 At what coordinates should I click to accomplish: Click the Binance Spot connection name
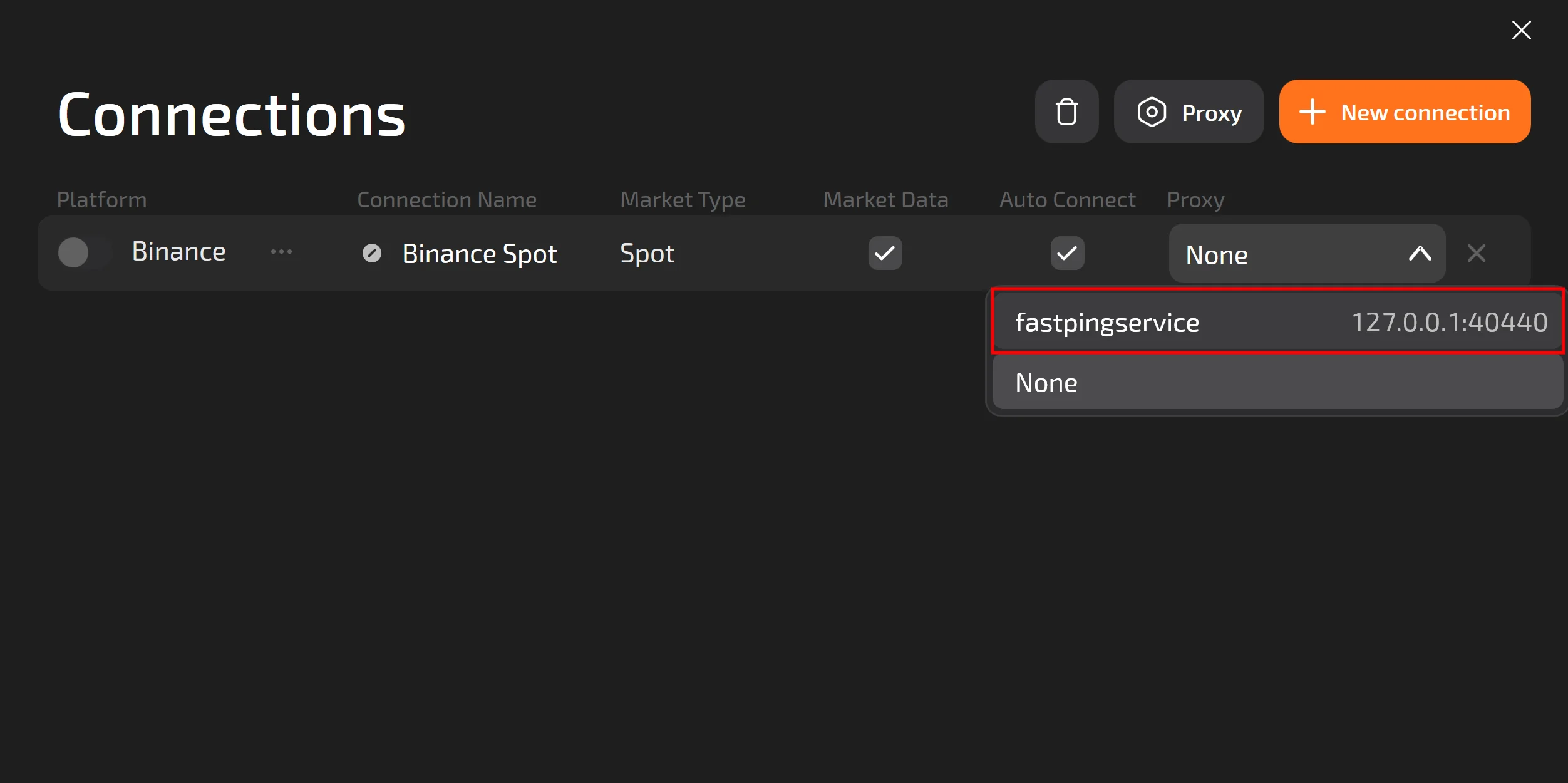click(479, 254)
